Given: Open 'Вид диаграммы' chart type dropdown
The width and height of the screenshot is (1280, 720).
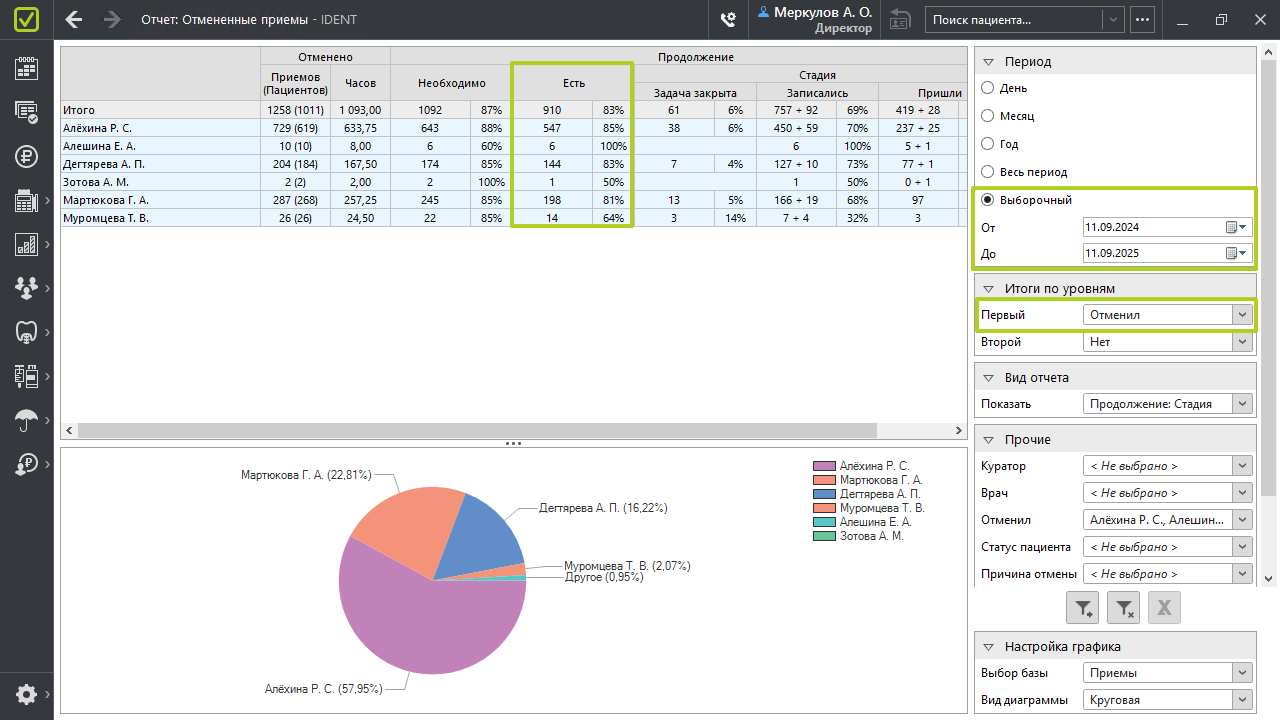Looking at the screenshot, I should (1242, 700).
